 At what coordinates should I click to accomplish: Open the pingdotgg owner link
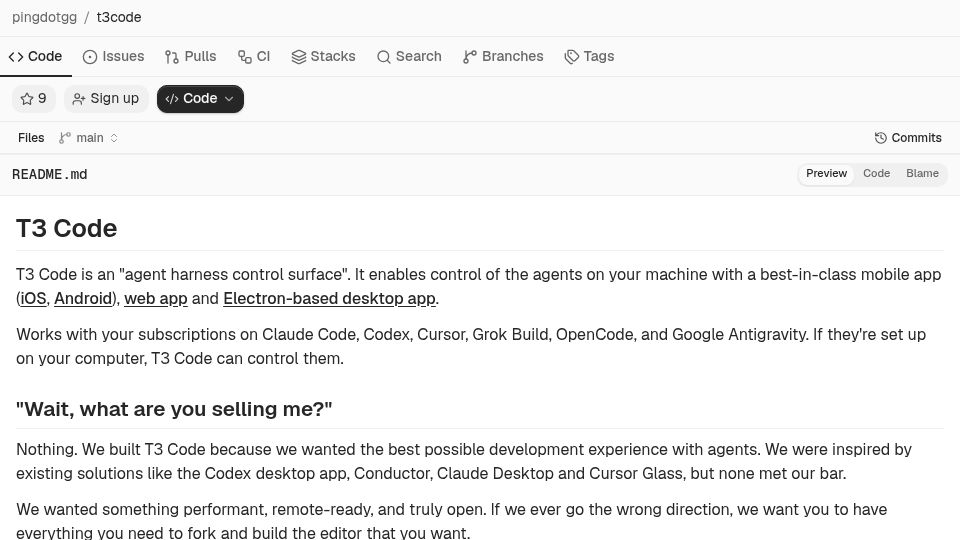pyautogui.click(x=44, y=17)
